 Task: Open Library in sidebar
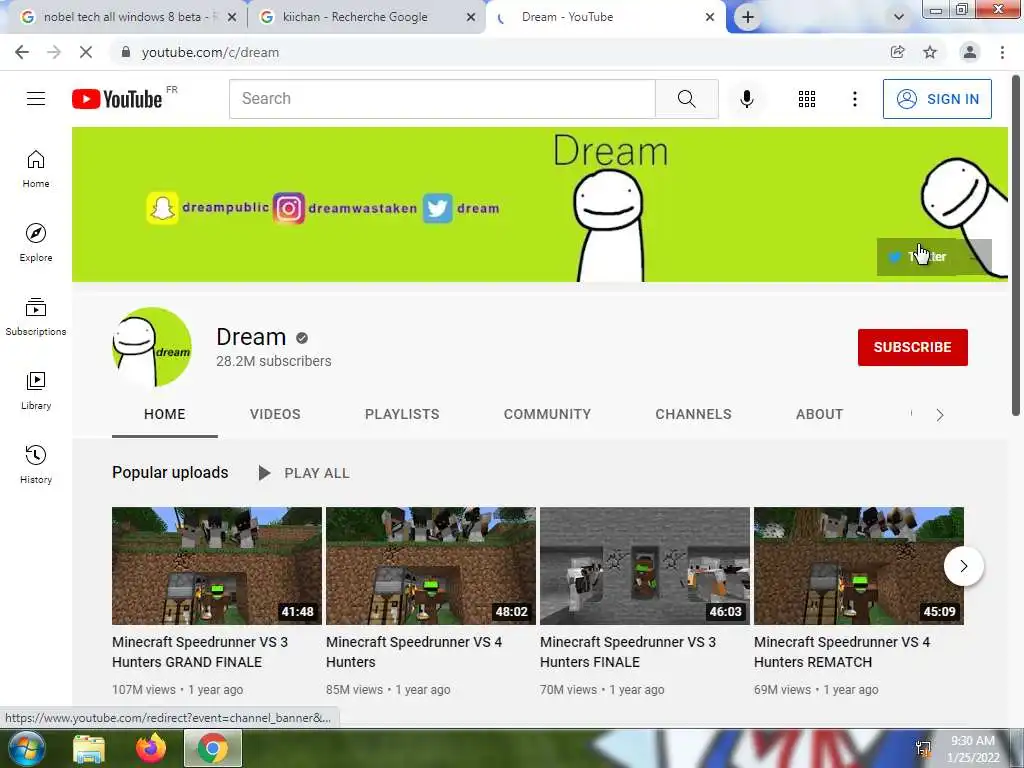pyautogui.click(x=36, y=390)
